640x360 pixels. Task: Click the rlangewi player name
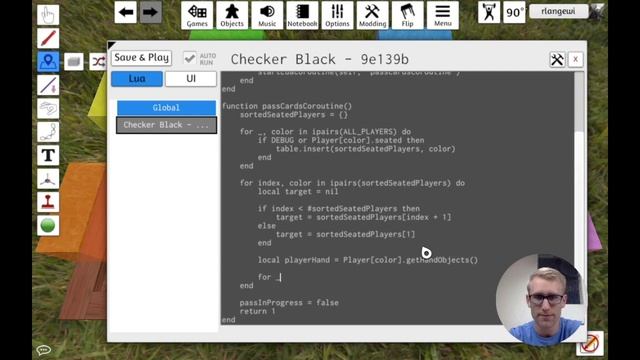pyautogui.click(x=558, y=11)
